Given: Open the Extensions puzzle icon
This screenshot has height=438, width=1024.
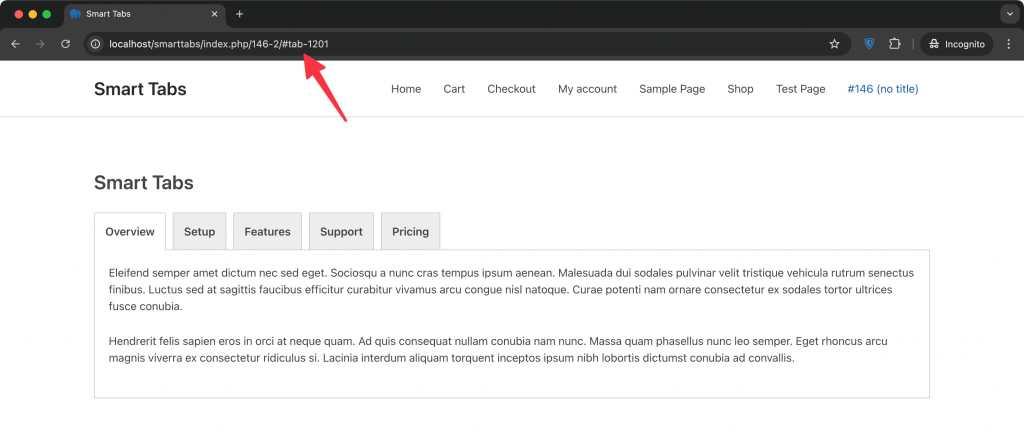Looking at the screenshot, I should (895, 44).
